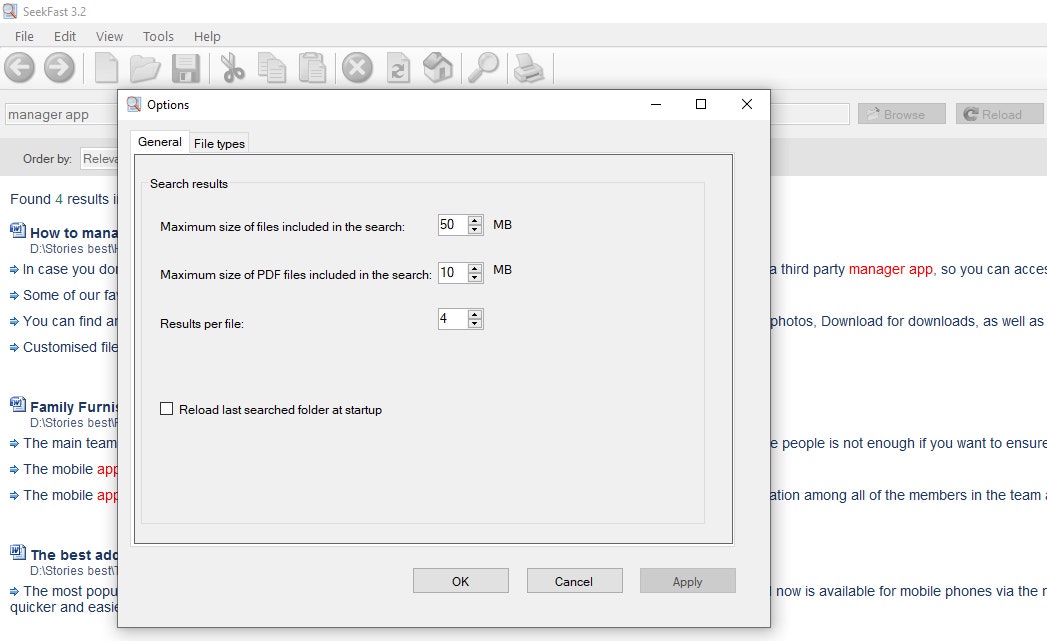The image size is (1047, 641).
Task: Click arrow icon before 'In case you do' line
Action: tap(14, 270)
